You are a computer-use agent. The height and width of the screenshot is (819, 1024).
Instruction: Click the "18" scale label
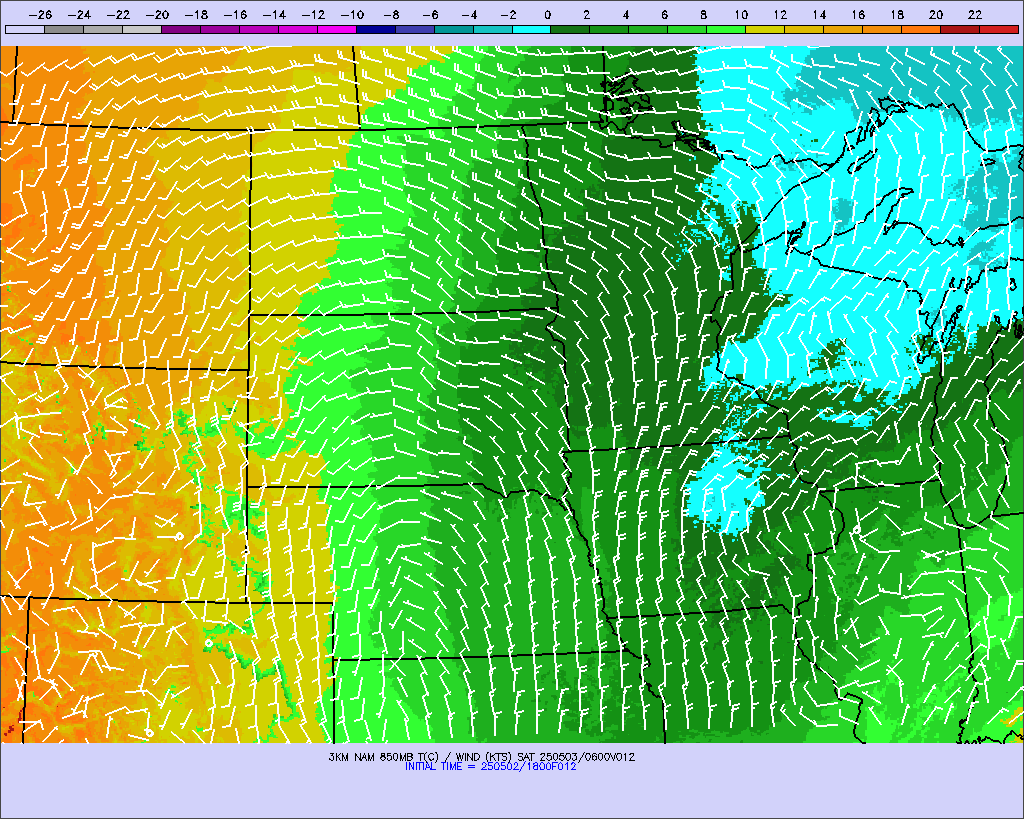click(x=897, y=14)
